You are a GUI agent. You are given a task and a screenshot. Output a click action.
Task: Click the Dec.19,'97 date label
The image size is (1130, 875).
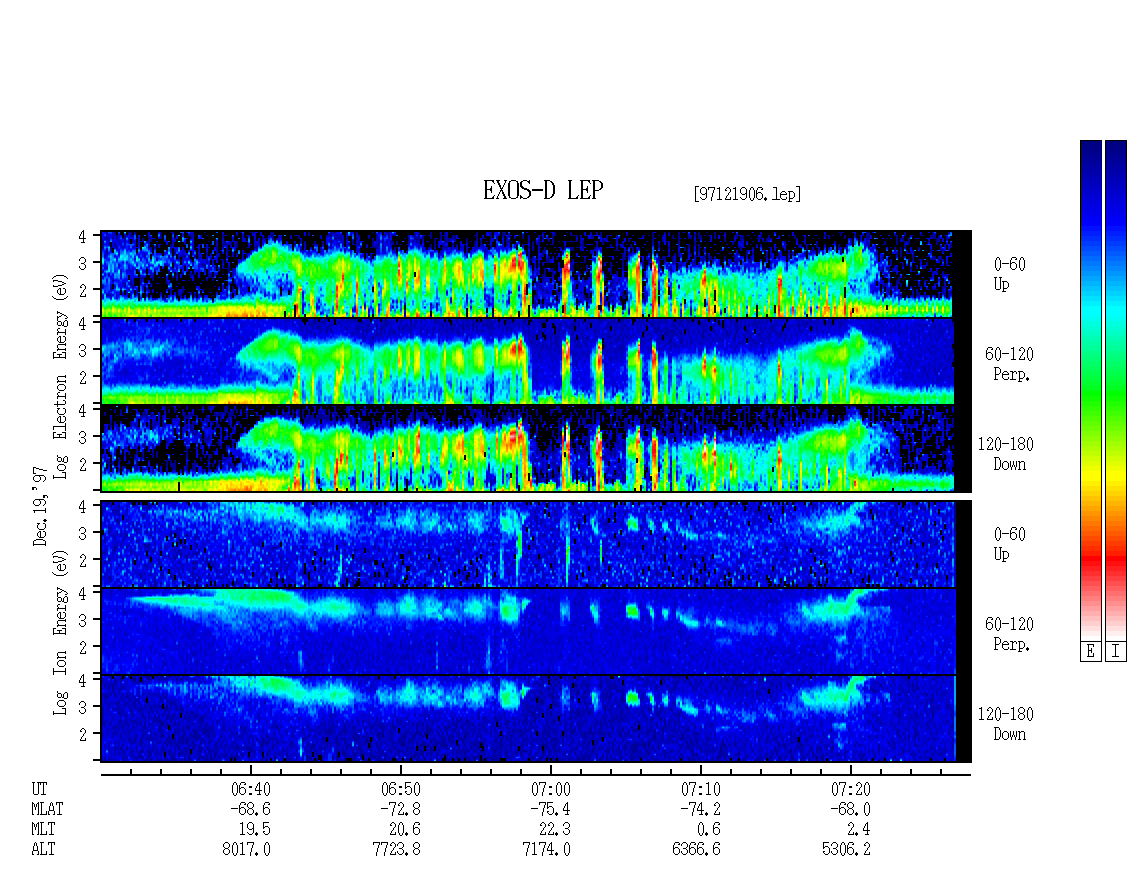coord(40,505)
